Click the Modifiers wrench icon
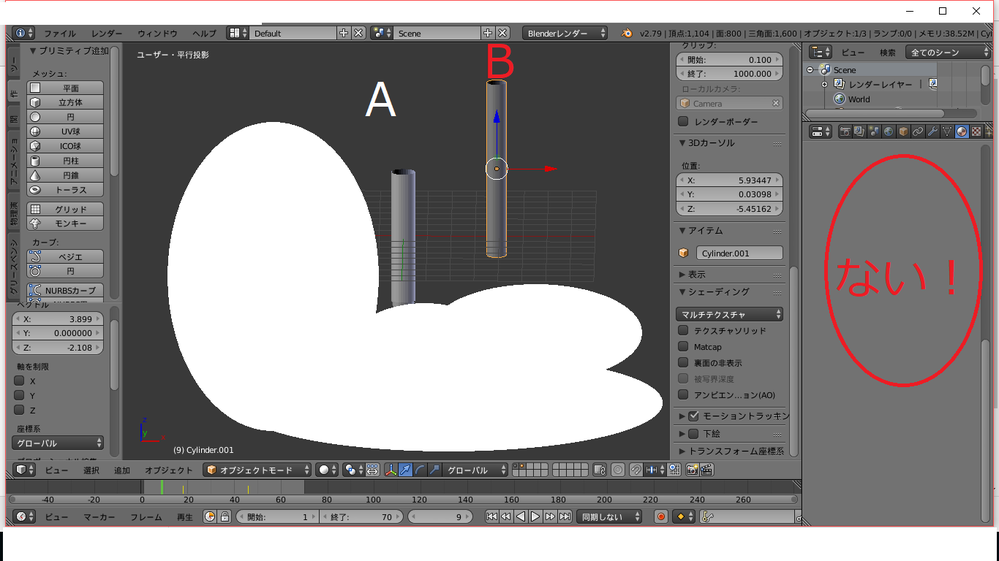The width and height of the screenshot is (999, 561). tap(932, 131)
